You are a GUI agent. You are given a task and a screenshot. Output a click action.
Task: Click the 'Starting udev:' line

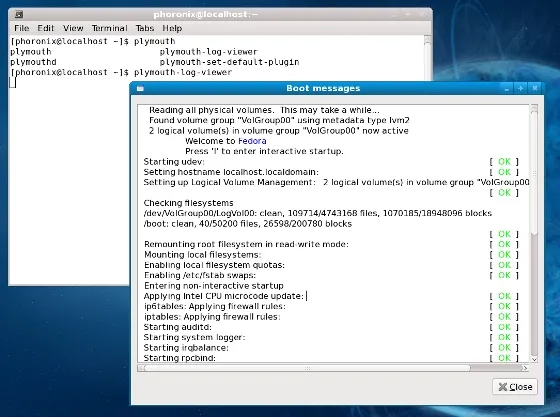174,162
